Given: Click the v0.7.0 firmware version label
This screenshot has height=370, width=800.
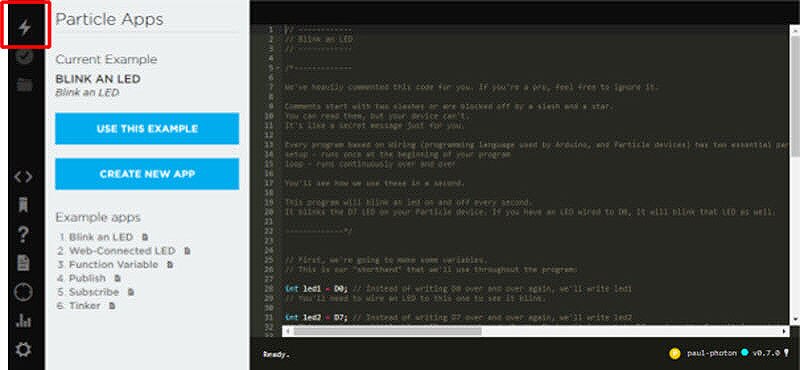Looking at the screenshot, I should point(766,353).
